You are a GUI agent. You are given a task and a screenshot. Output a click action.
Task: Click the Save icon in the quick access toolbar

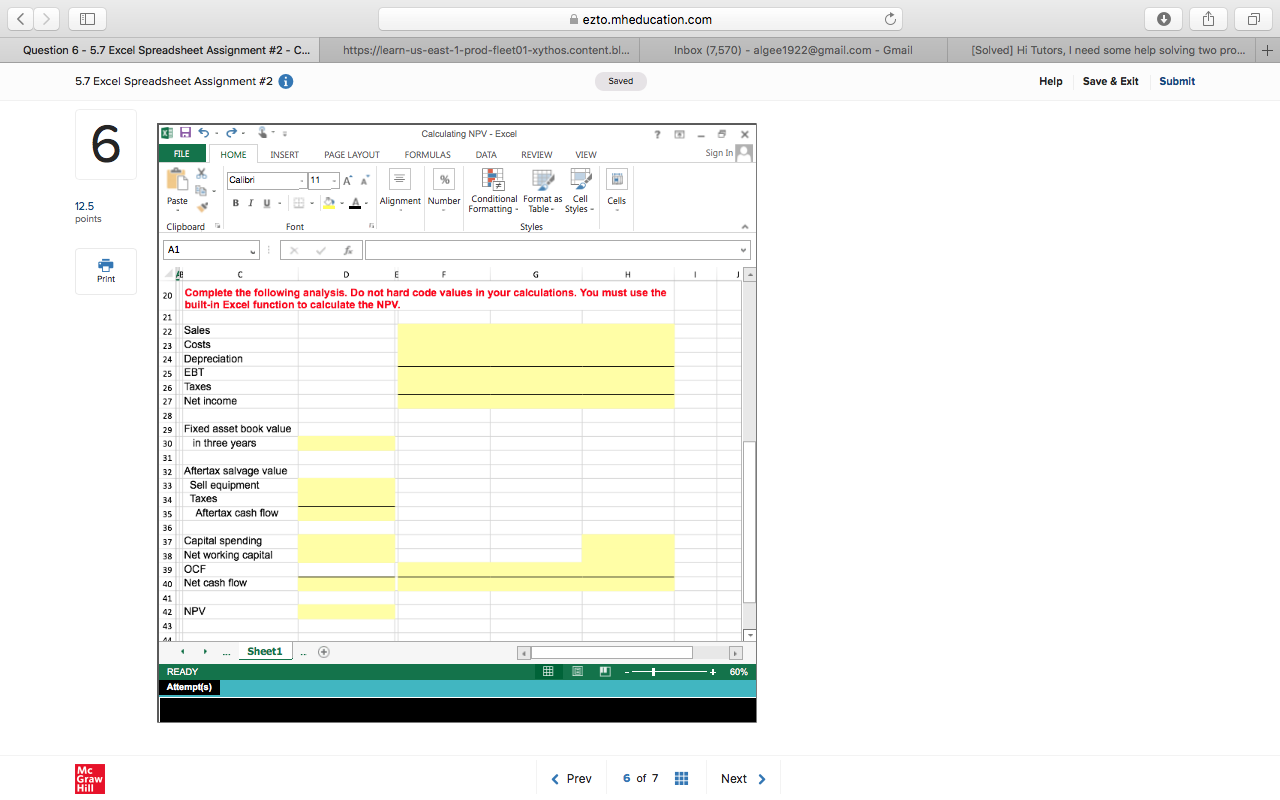point(185,132)
